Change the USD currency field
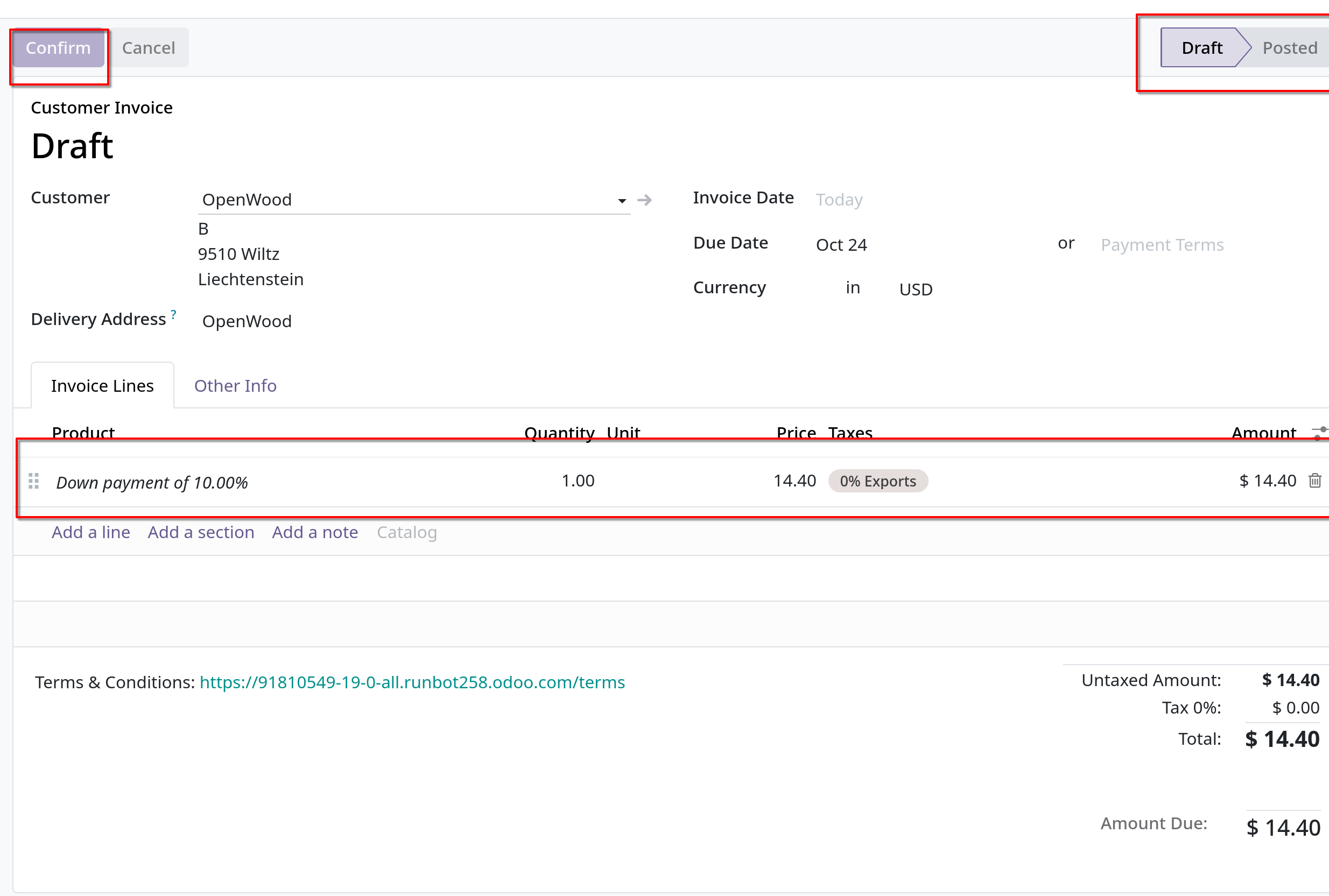The width and height of the screenshot is (1329, 896). point(916,290)
